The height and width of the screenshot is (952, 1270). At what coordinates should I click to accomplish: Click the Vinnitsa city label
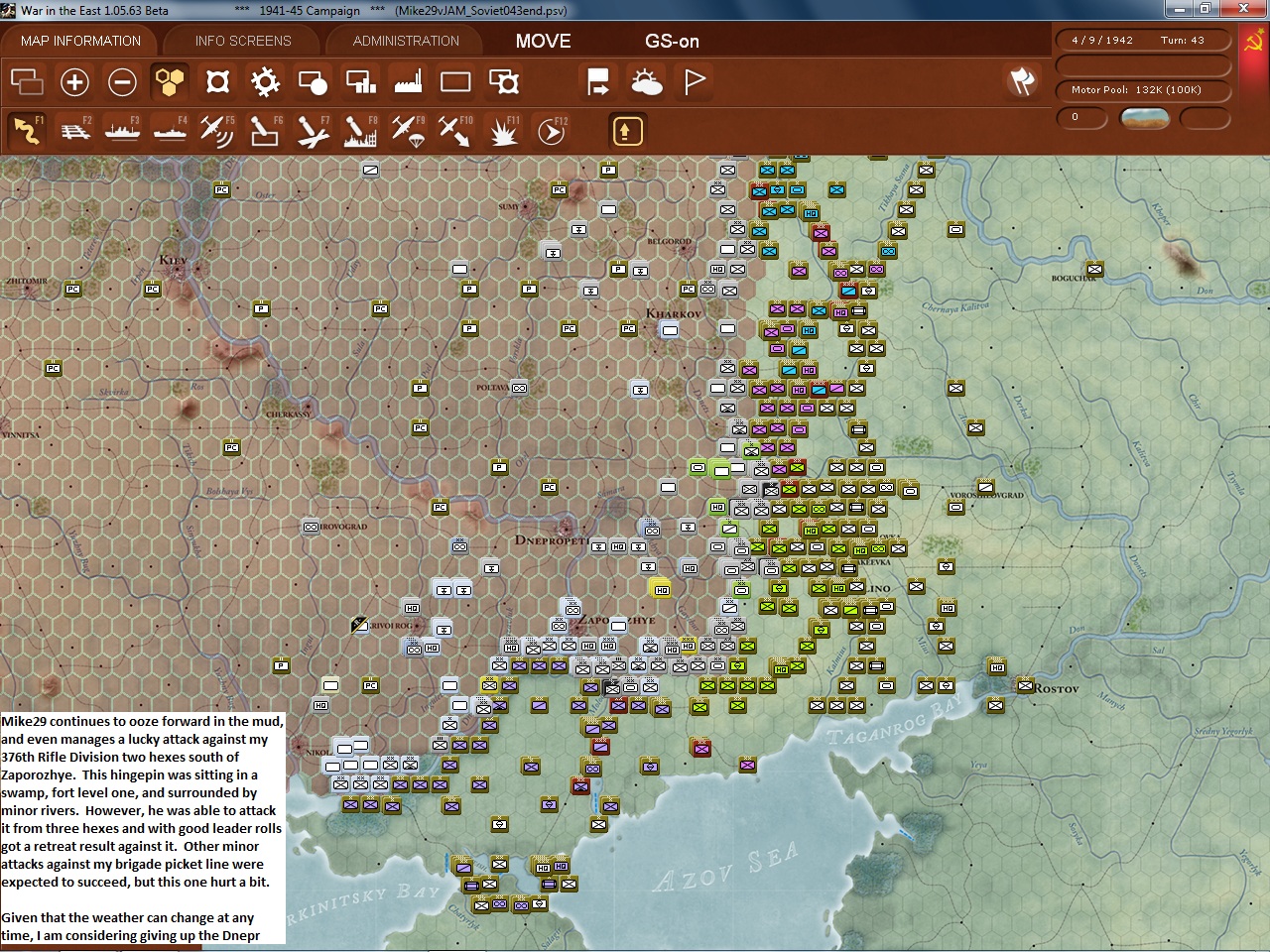(x=20, y=435)
